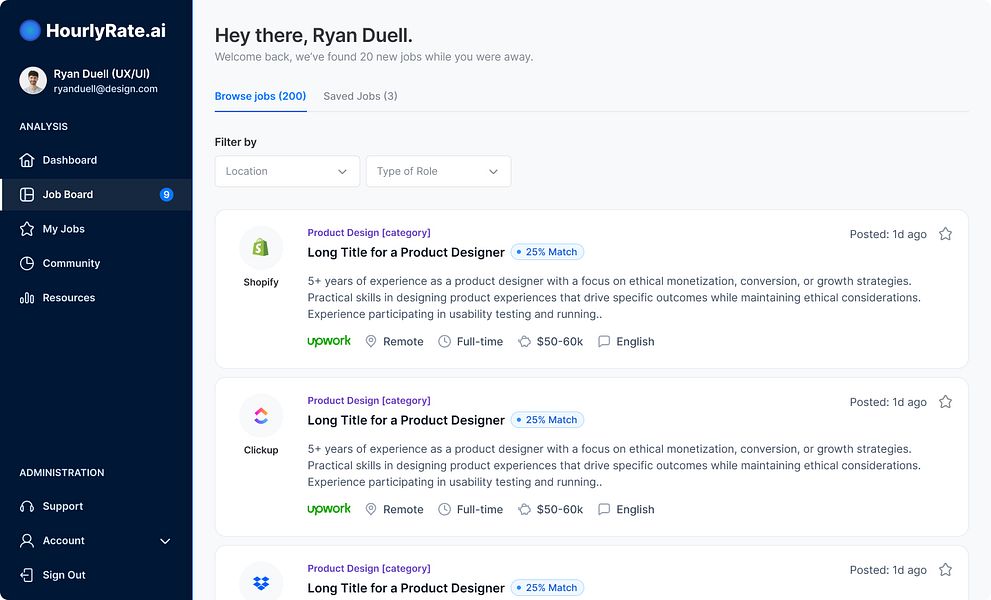Click the Clickup company logo
The height and width of the screenshot is (600, 991).
click(x=261, y=415)
